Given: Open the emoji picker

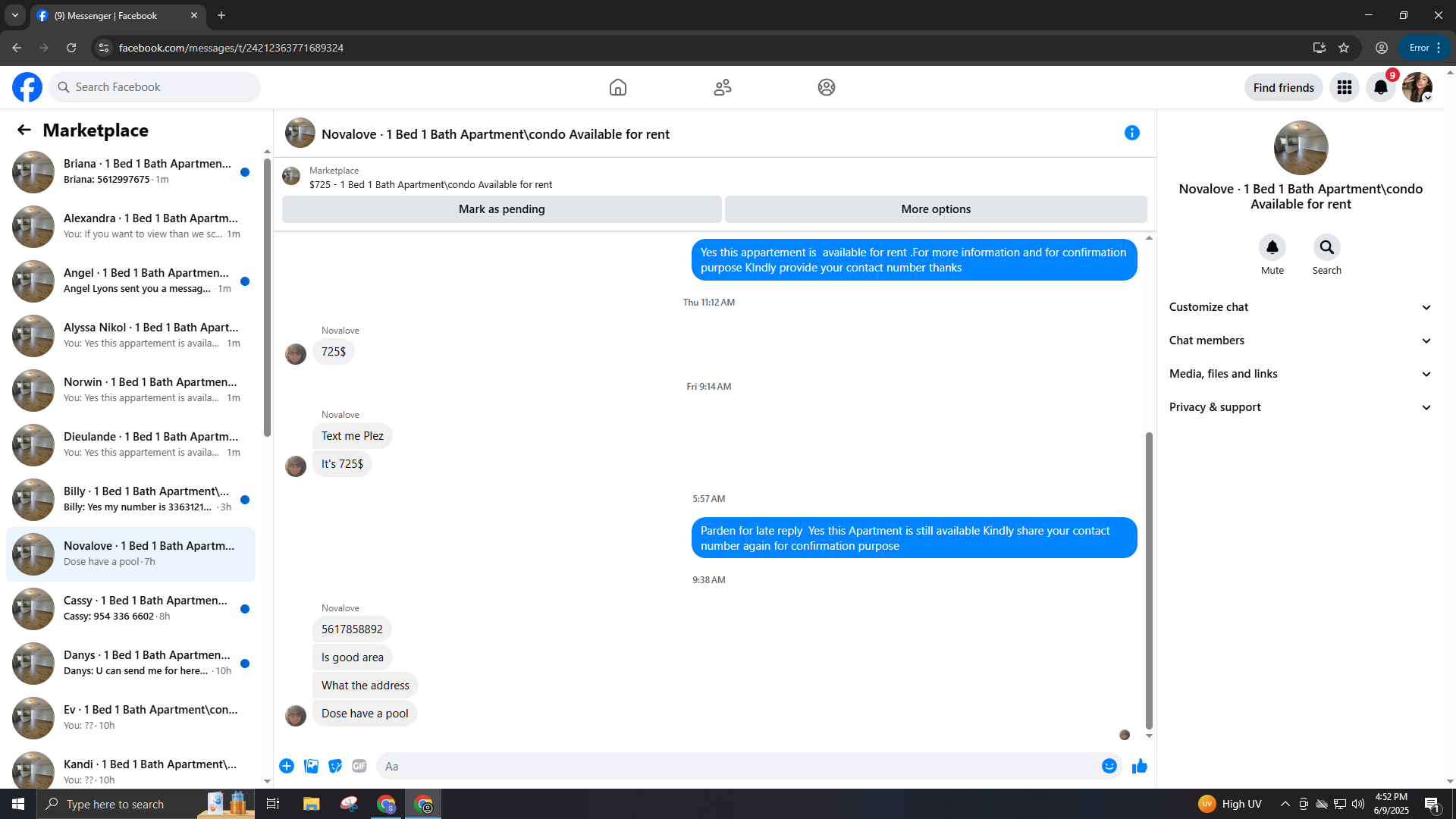Looking at the screenshot, I should (1109, 766).
